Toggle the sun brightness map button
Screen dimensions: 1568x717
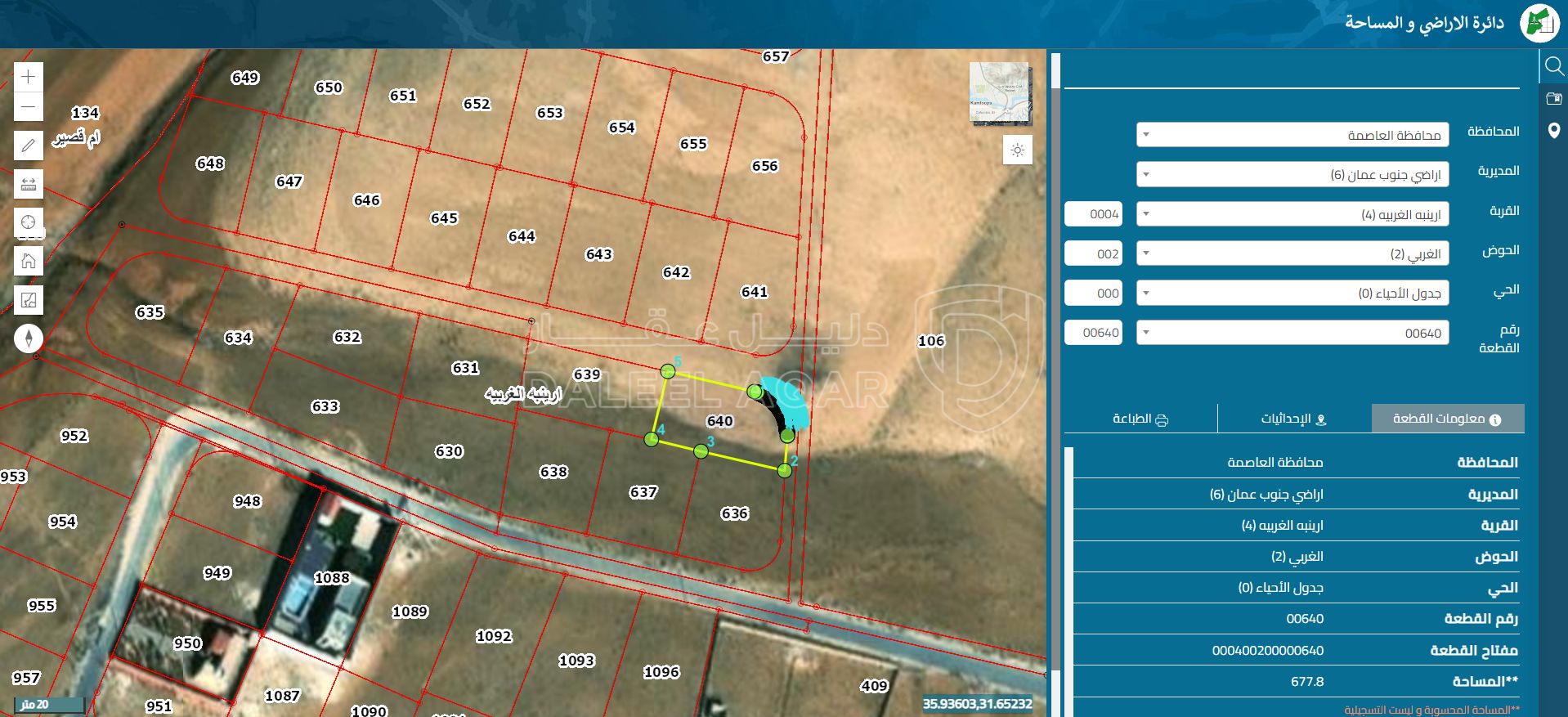tap(1018, 150)
